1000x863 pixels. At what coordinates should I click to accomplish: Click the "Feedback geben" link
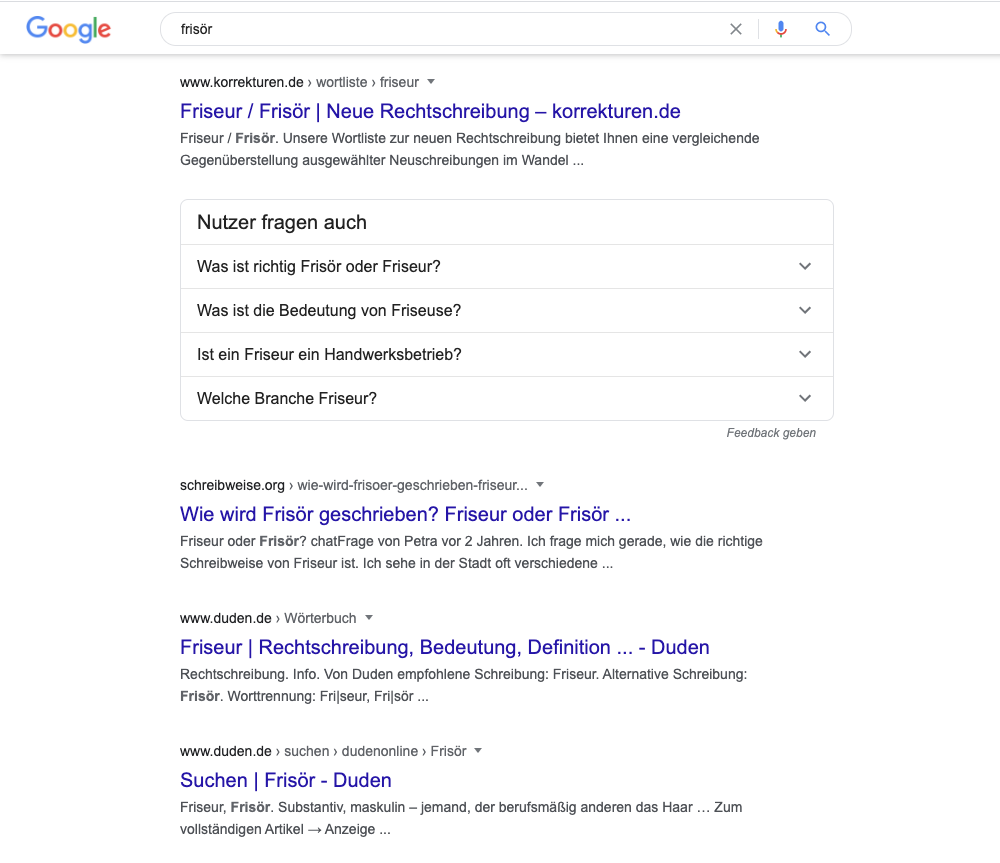tap(771, 433)
